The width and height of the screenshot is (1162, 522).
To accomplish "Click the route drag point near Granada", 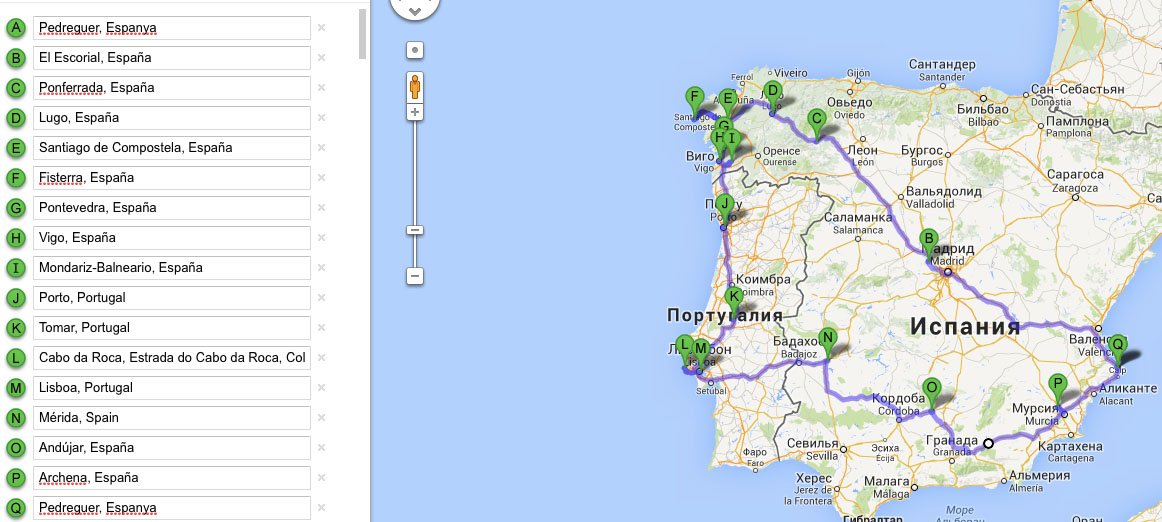I will point(988,443).
